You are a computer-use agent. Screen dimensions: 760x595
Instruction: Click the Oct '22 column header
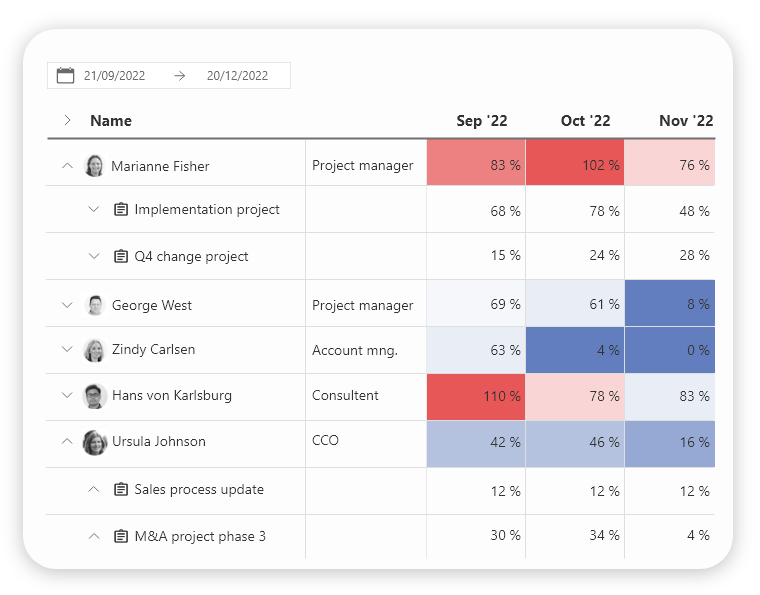point(585,121)
